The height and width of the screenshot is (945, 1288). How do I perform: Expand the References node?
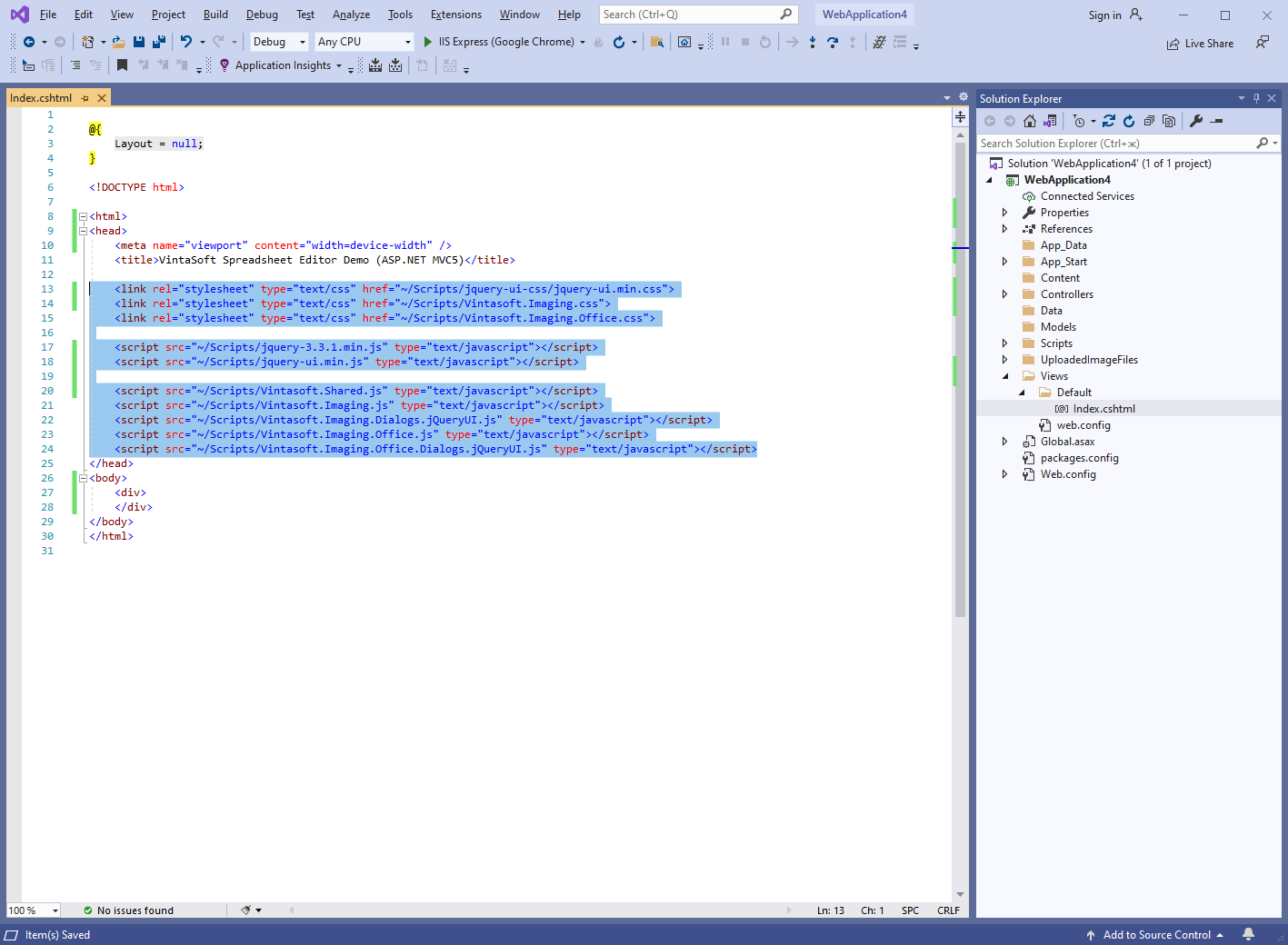click(1005, 229)
